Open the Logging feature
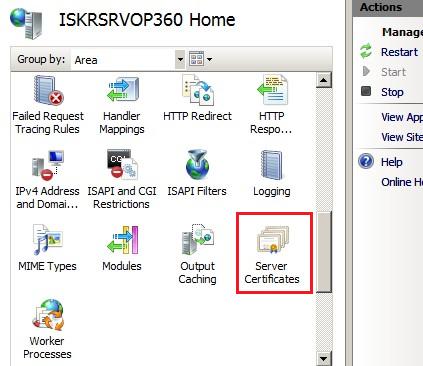Image resolution: width=423 pixels, height=366 pixels. 272,174
